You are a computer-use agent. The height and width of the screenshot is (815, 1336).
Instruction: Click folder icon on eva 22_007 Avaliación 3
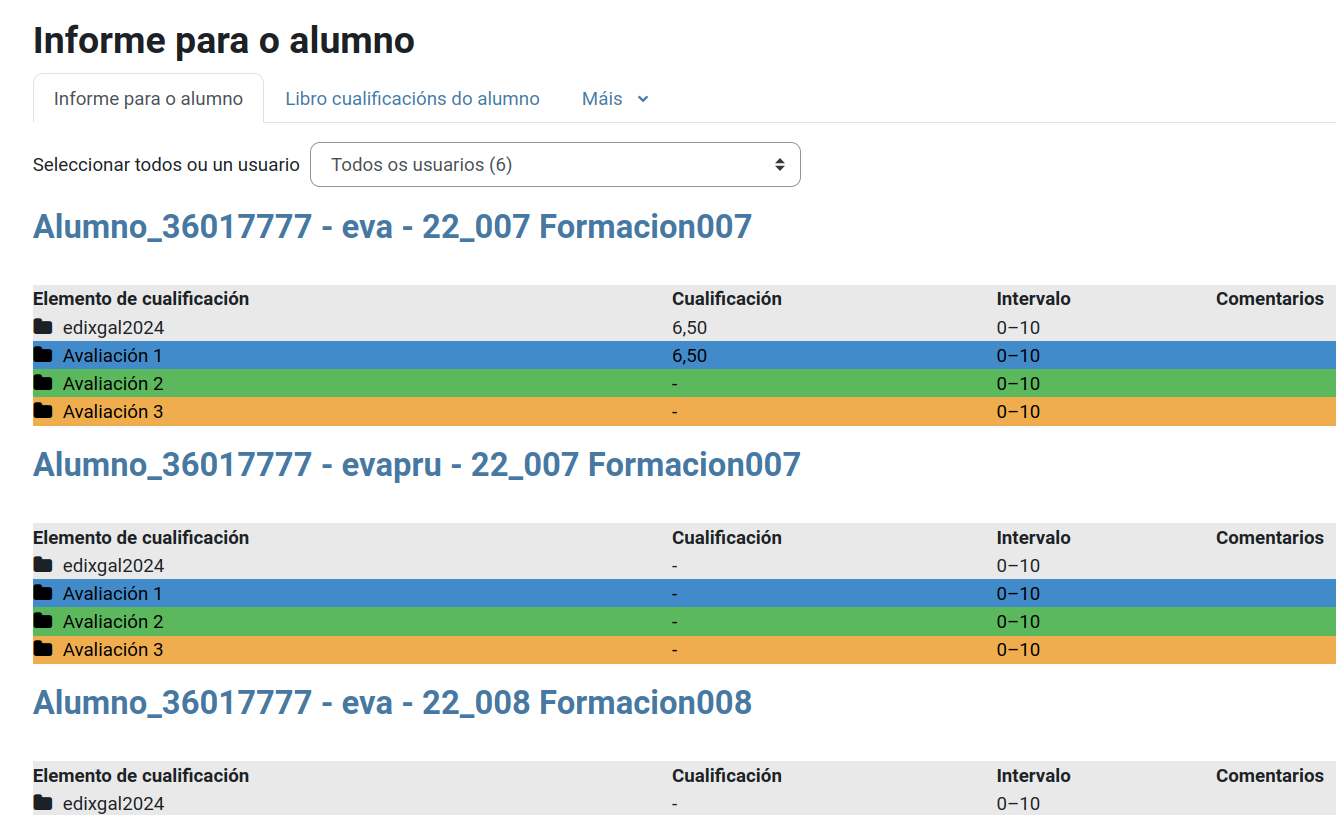43,411
